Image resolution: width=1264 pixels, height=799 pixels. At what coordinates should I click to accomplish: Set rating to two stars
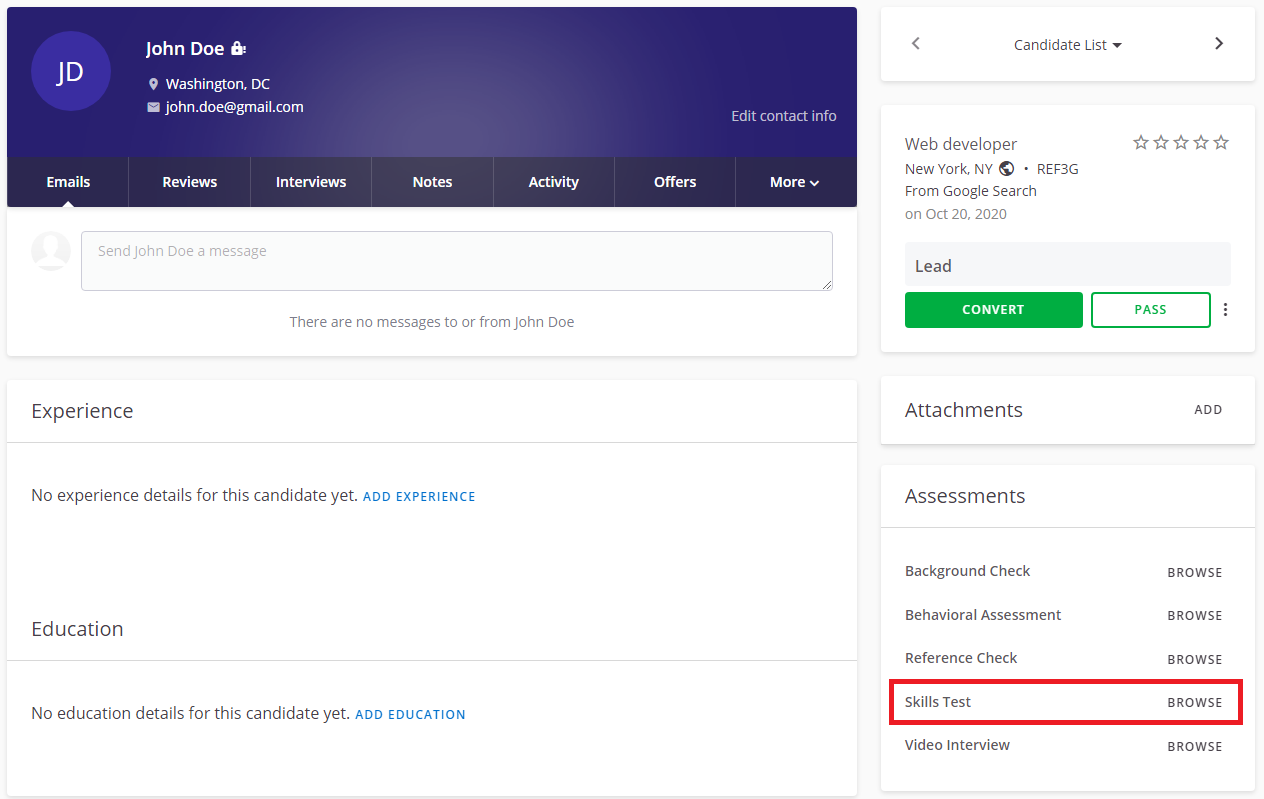coord(1161,143)
